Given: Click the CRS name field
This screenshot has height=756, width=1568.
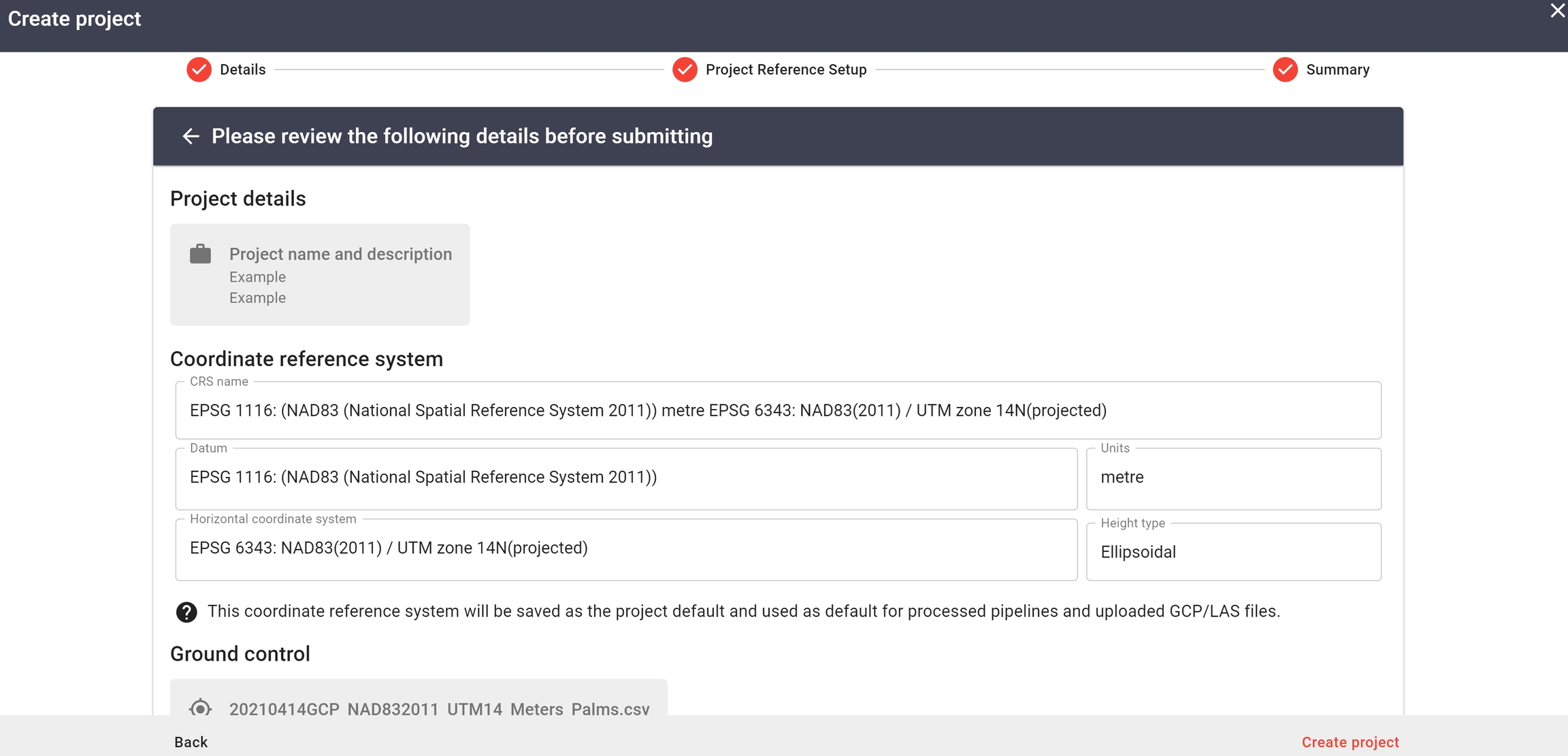Looking at the screenshot, I should (x=777, y=410).
